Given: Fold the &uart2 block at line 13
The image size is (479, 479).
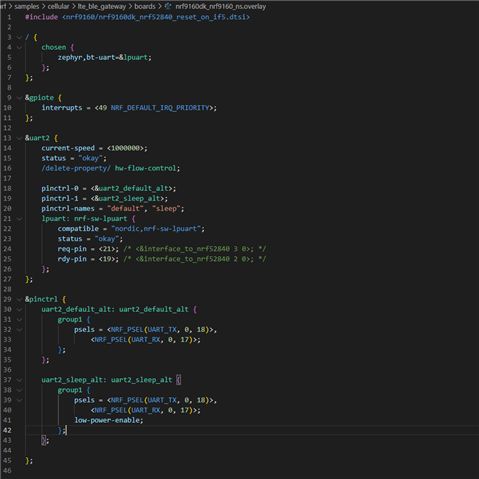Looking at the screenshot, I should click(x=19, y=138).
